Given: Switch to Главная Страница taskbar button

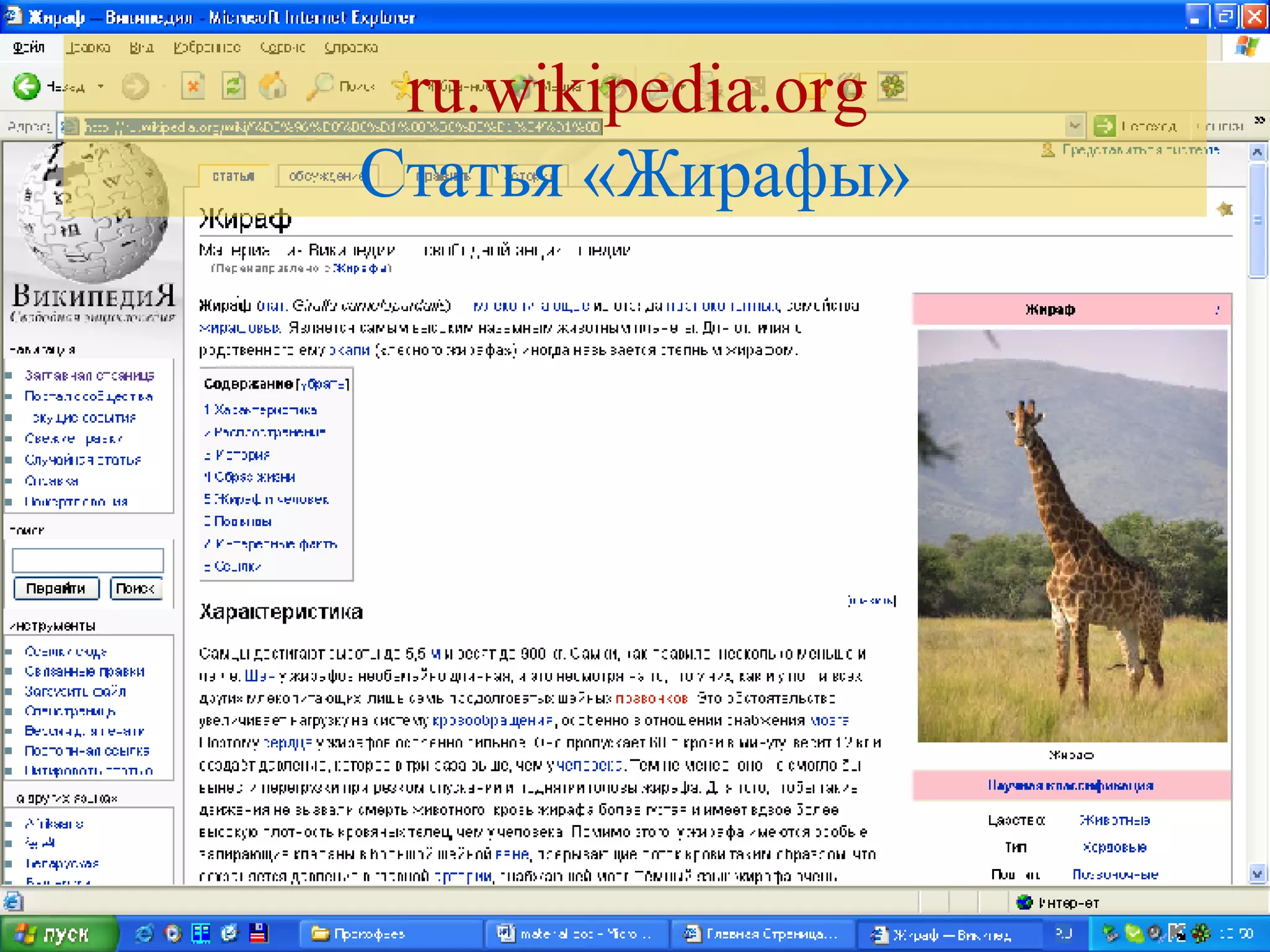Looking at the screenshot, I should point(762,933).
